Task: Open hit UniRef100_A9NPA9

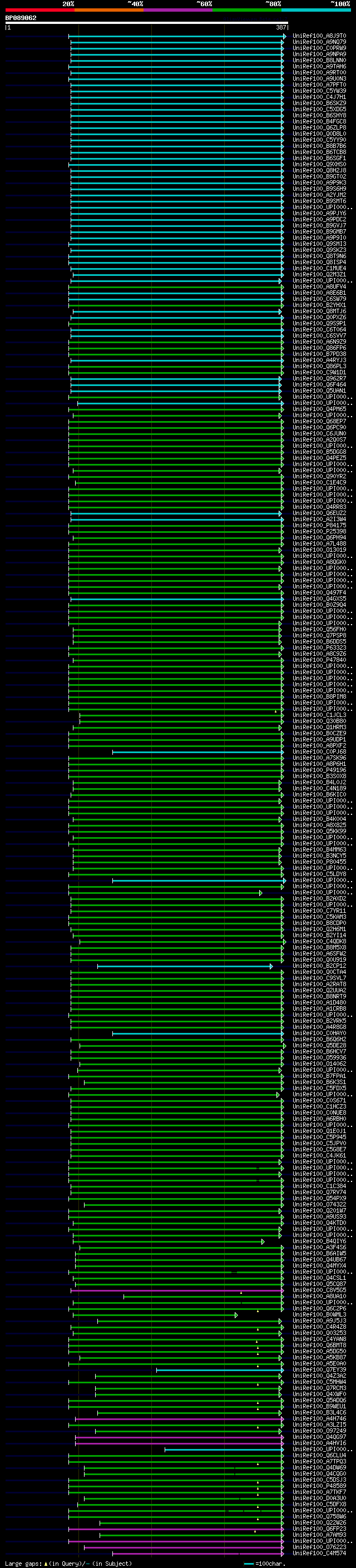Action: (x=319, y=54)
